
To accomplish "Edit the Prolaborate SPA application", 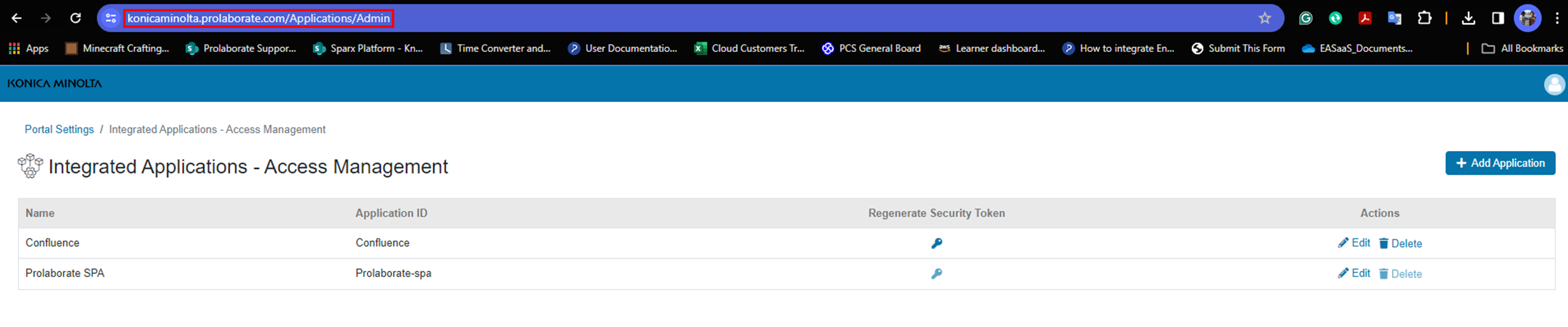I will (1354, 273).
